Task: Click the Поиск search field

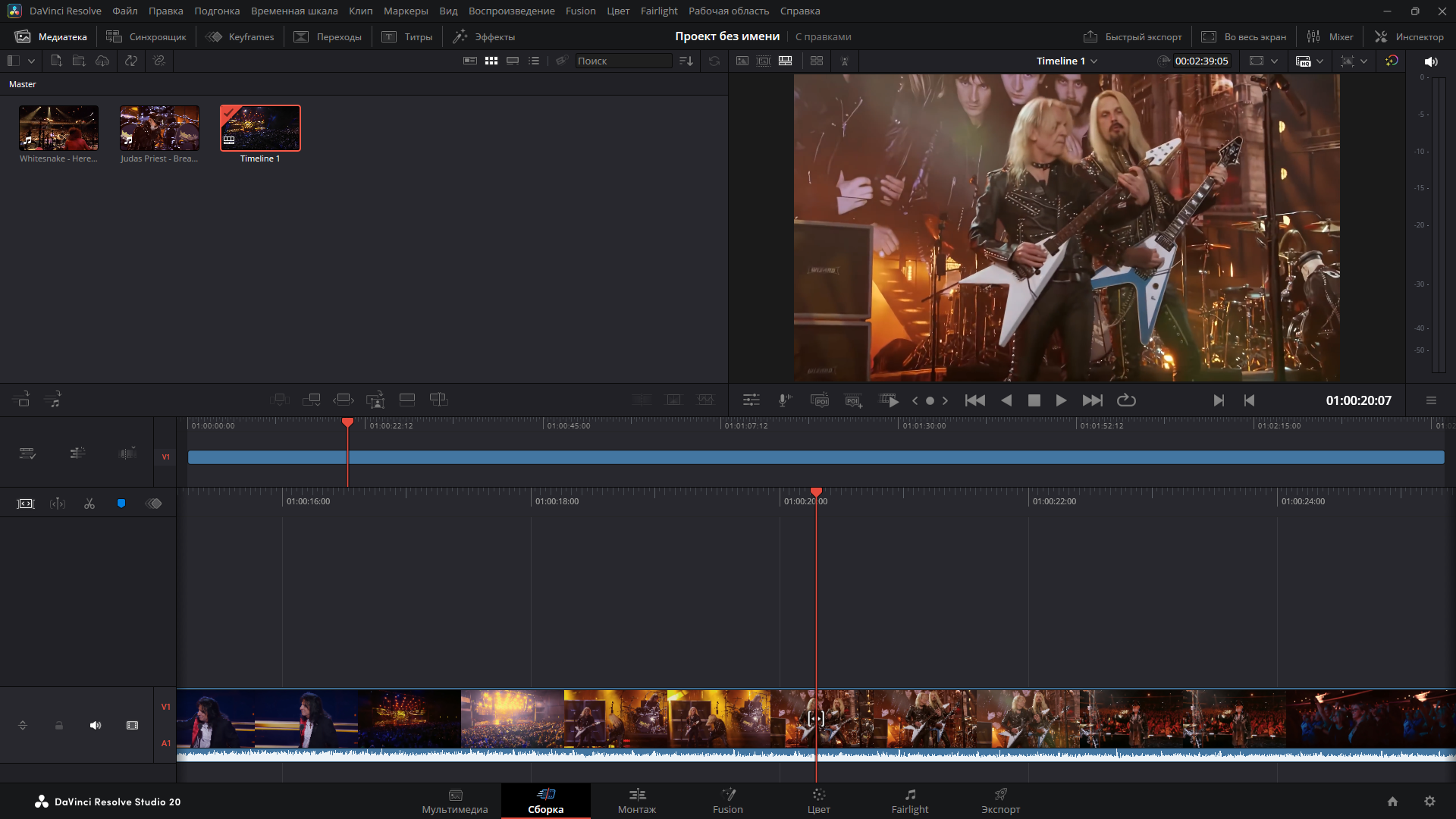Action: click(x=623, y=61)
